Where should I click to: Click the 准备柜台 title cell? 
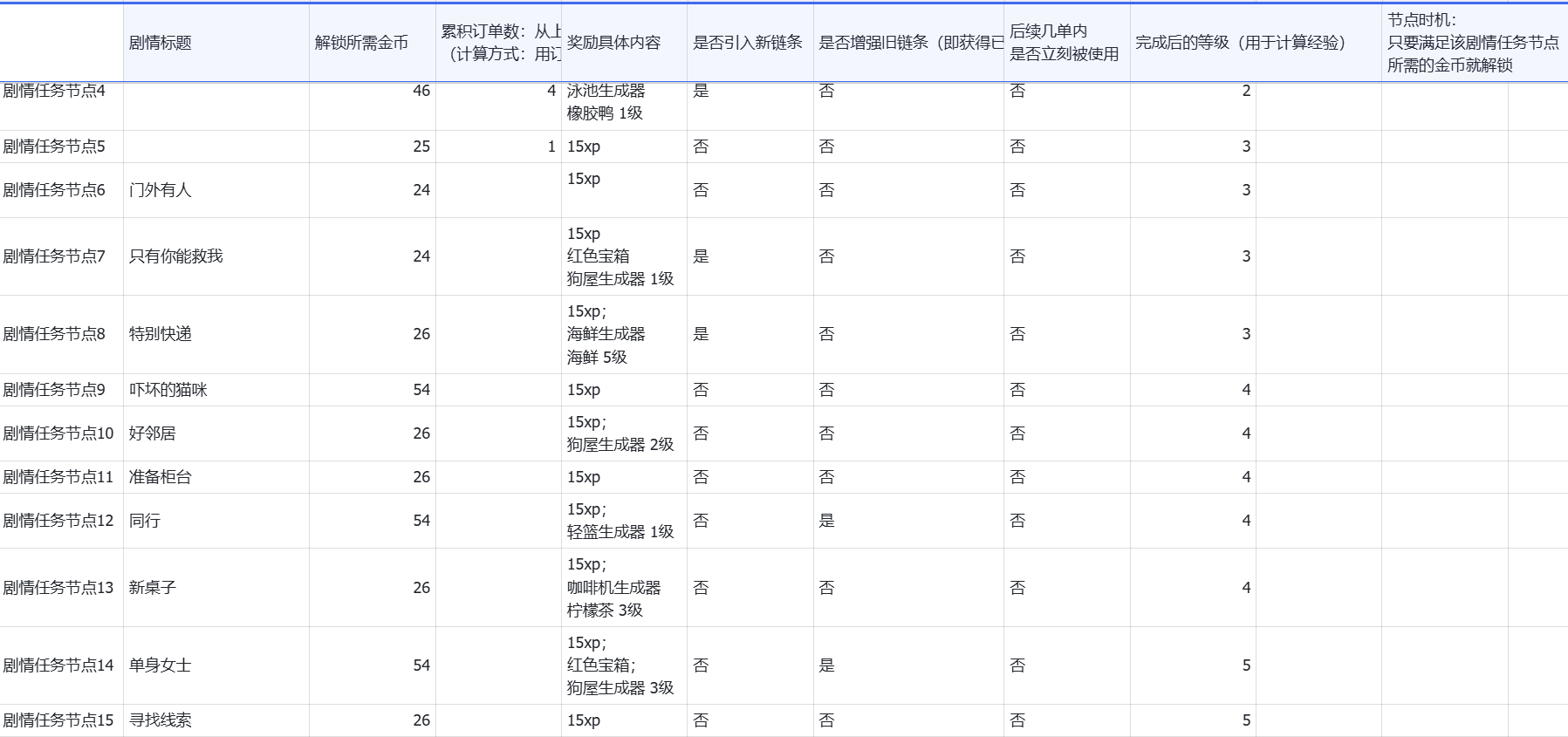point(216,477)
